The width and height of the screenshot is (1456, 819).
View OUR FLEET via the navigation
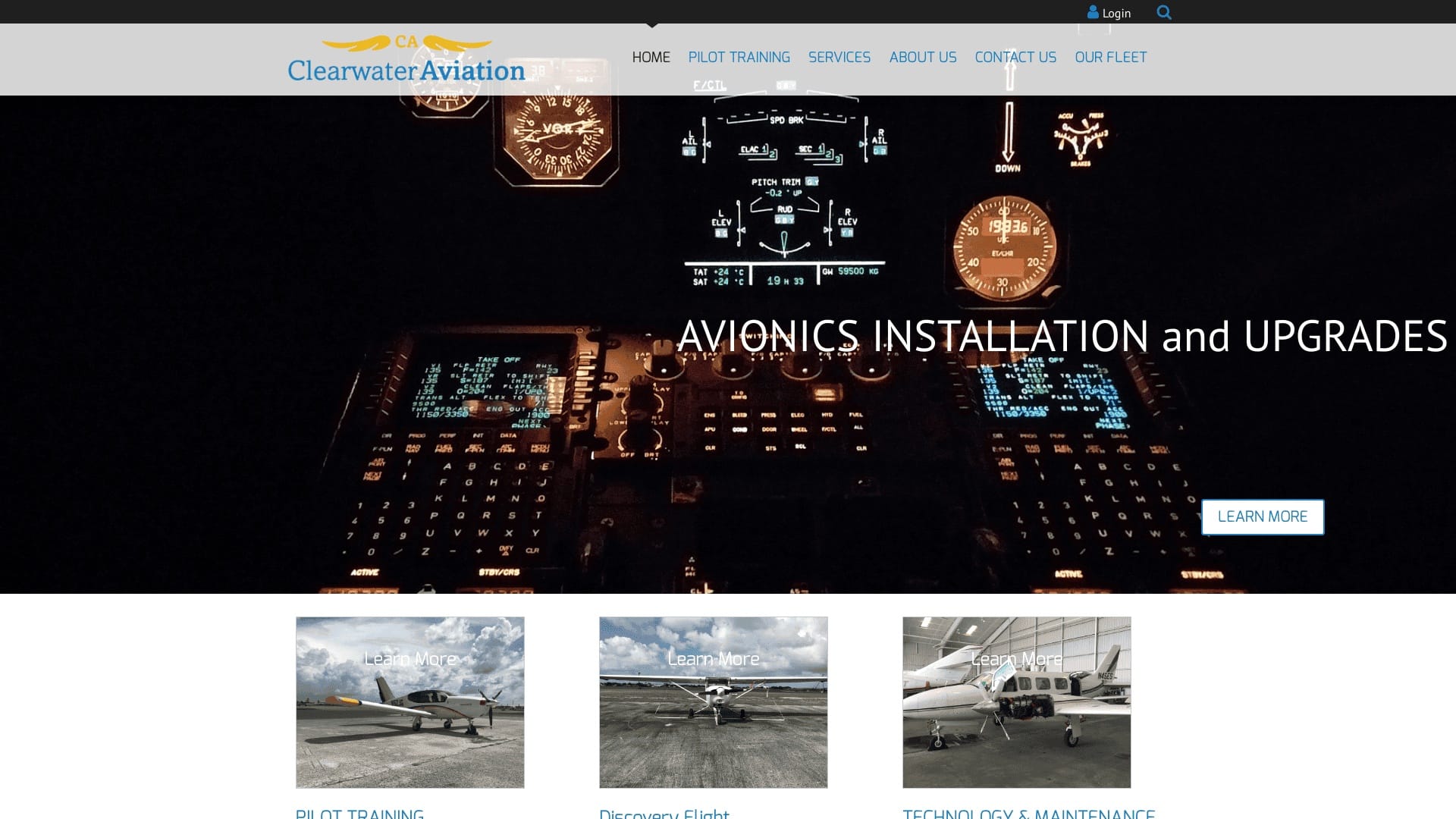(x=1110, y=57)
